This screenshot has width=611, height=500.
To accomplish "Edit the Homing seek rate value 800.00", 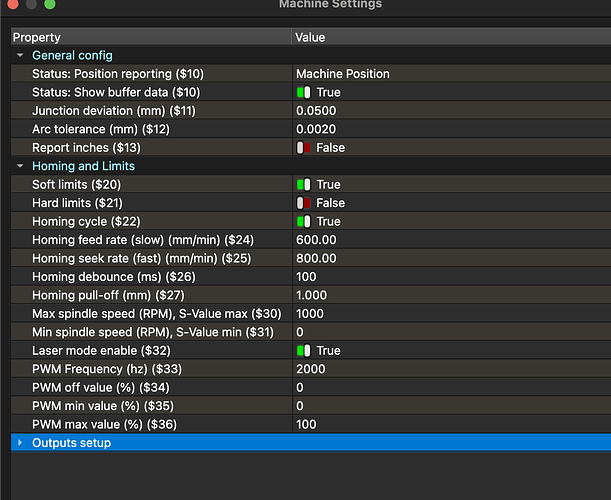I will (x=316, y=258).
